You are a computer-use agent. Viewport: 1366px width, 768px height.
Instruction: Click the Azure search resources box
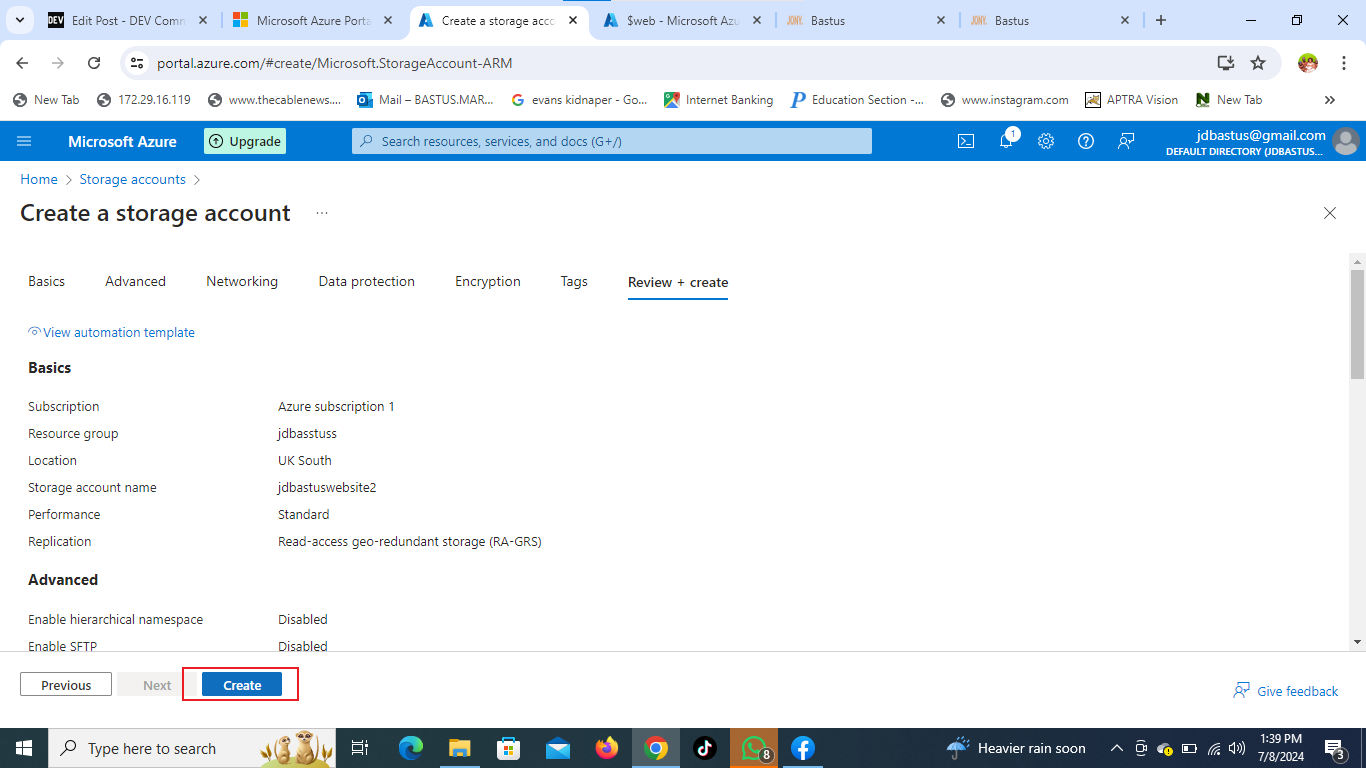tap(612, 141)
